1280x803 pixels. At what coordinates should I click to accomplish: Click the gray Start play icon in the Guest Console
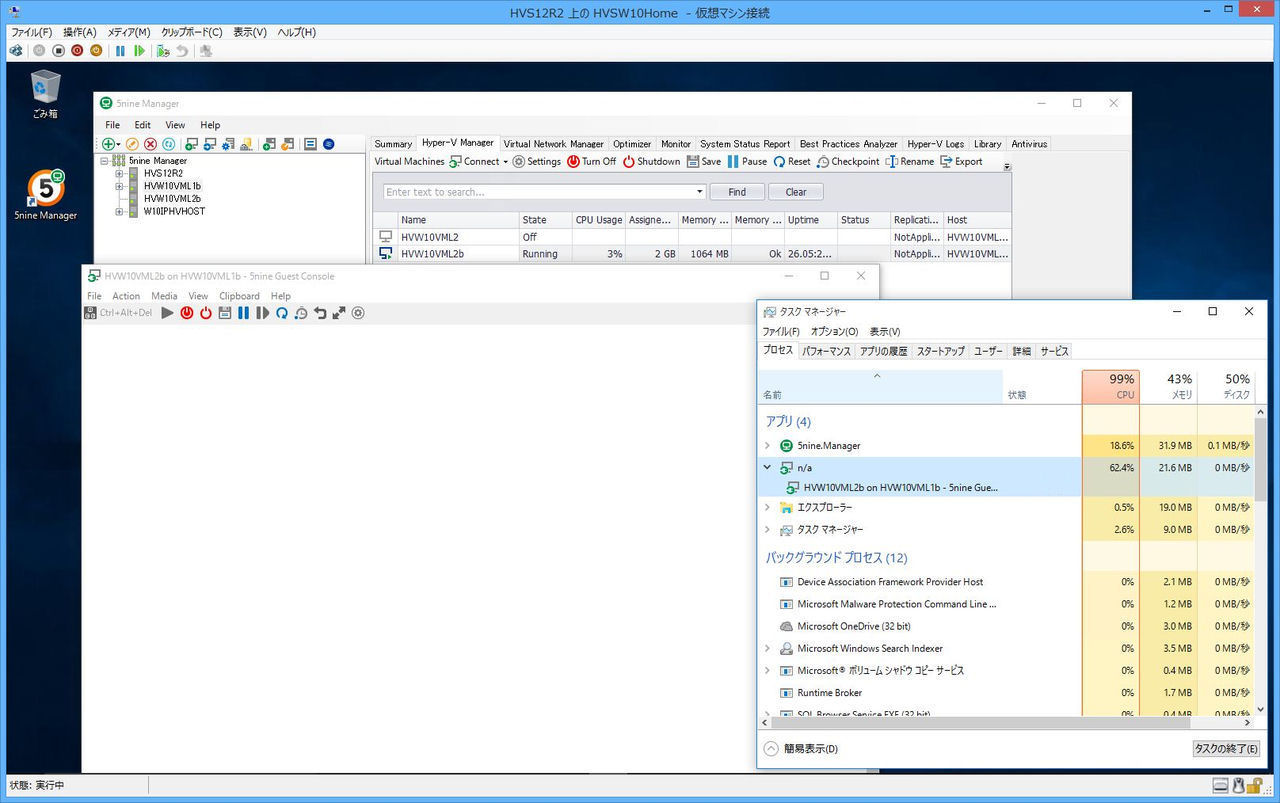(x=168, y=313)
